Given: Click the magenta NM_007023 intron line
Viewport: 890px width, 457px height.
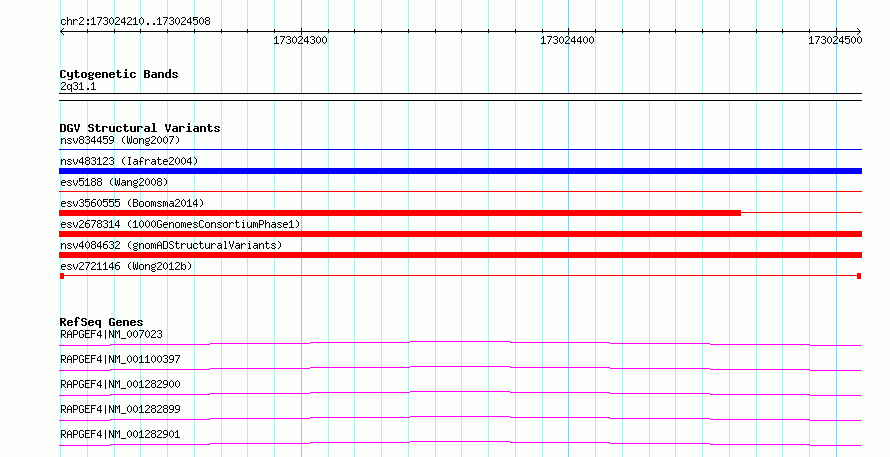Looking at the screenshot, I should [x=460, y=343].
